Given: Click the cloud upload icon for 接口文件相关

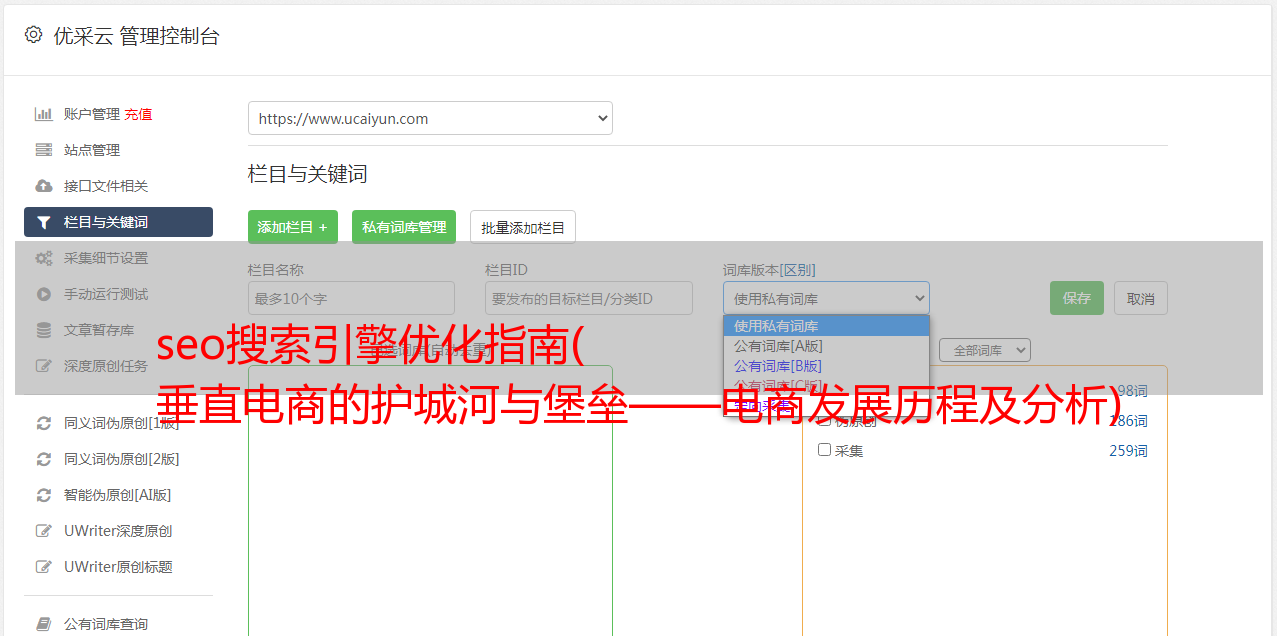Looking at the screenshot, I should [x=43, y=186].
